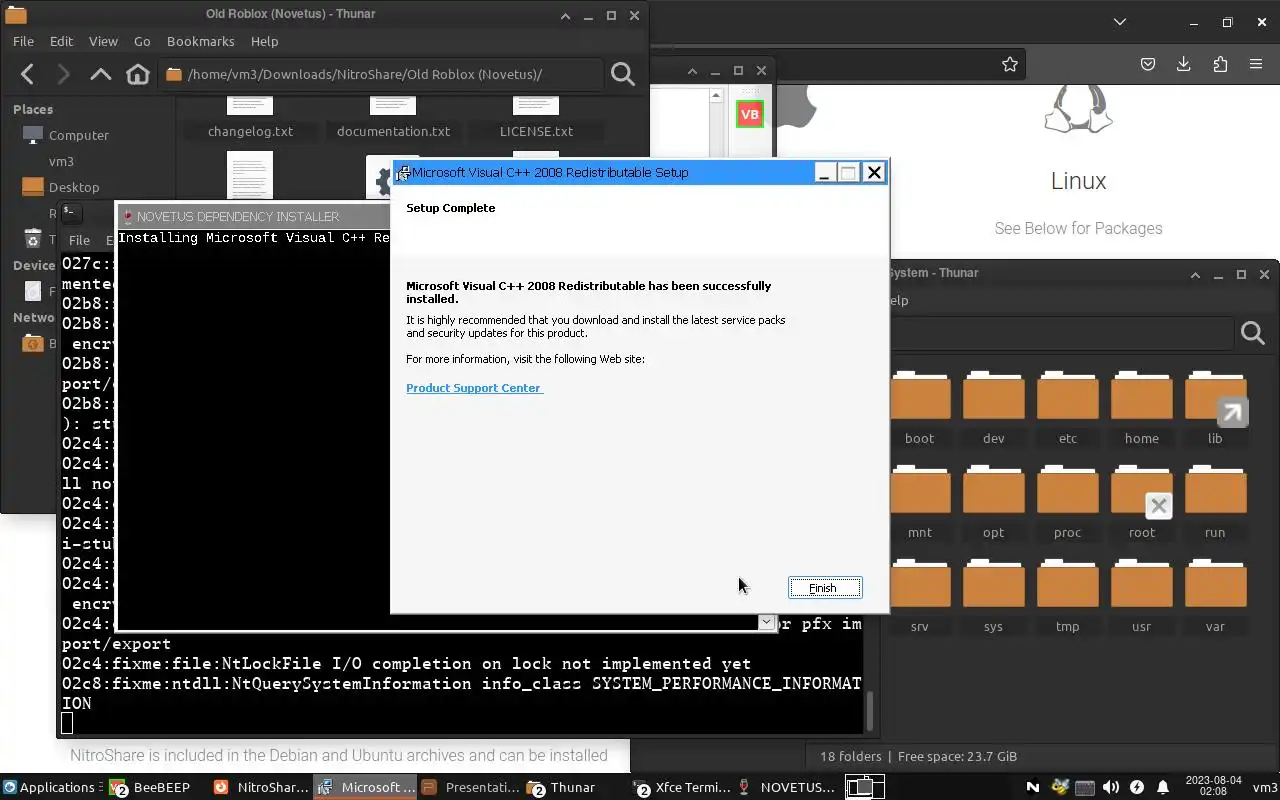Open run folder in File System Thunar
This screenshot has width=1280, height=800.
click(1215, 501)
